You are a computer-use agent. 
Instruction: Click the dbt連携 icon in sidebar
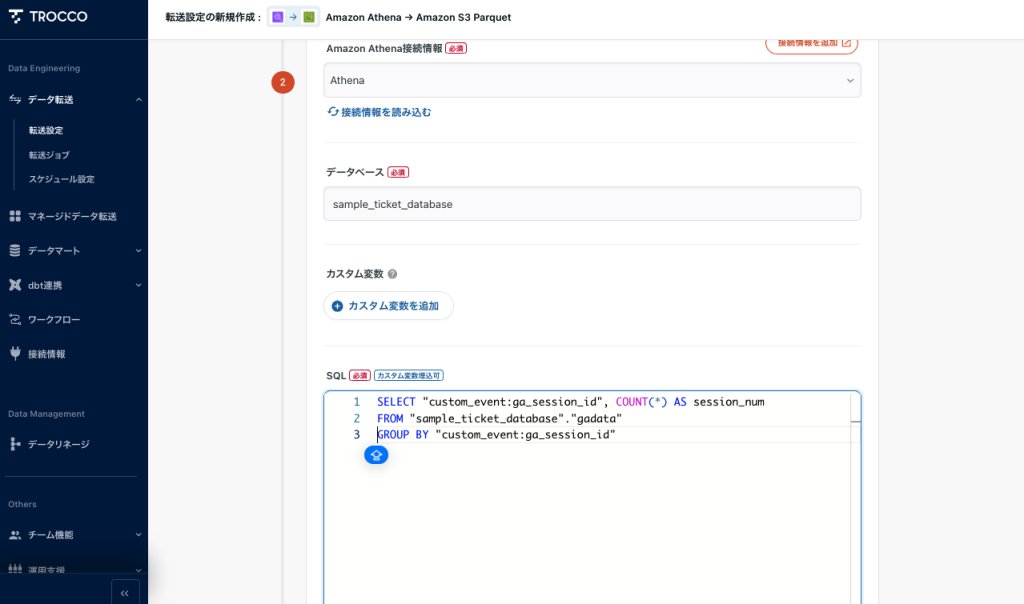pos(15,285)
